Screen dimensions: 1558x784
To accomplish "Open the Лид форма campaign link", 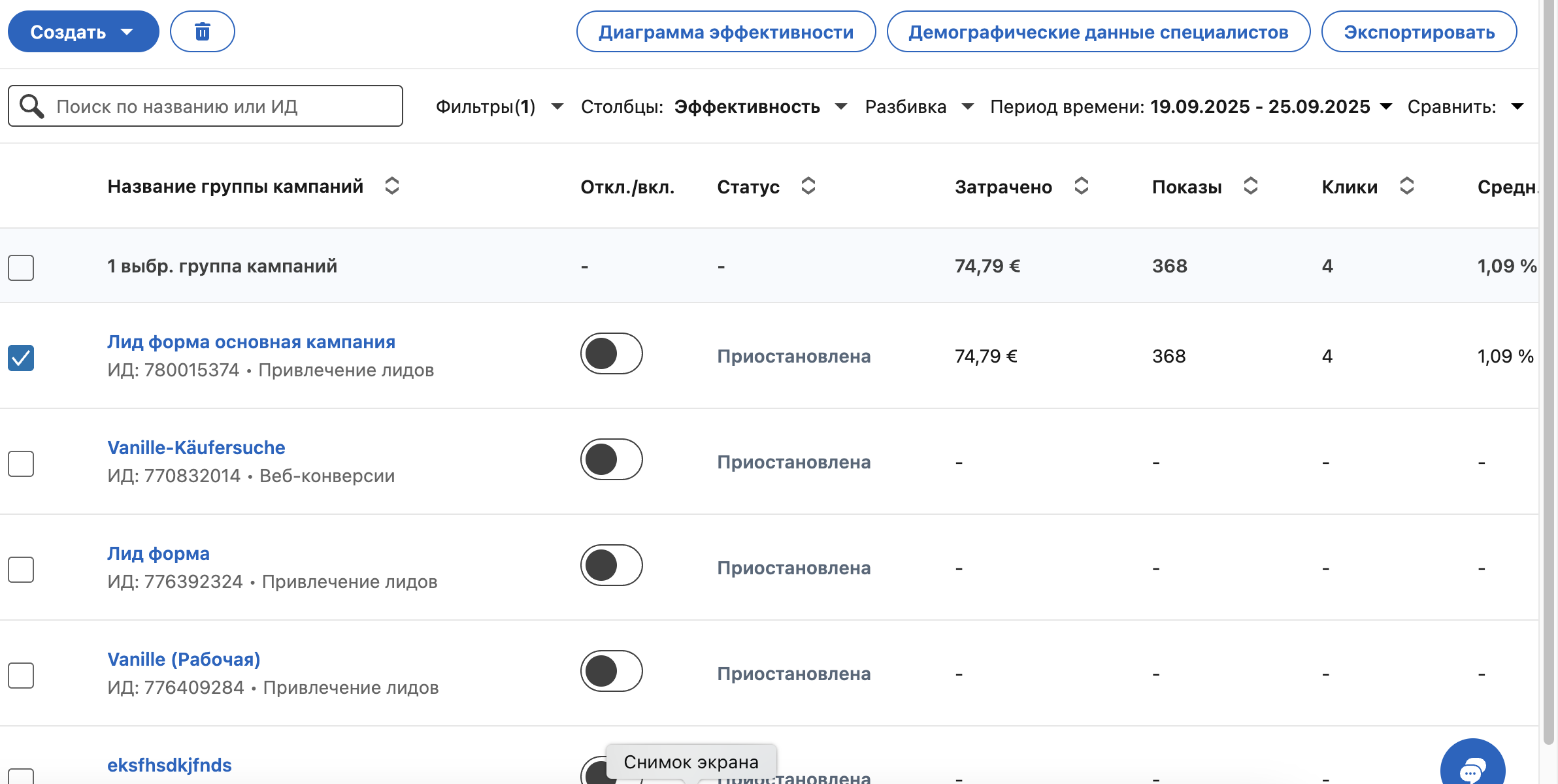I will [158, 553].
